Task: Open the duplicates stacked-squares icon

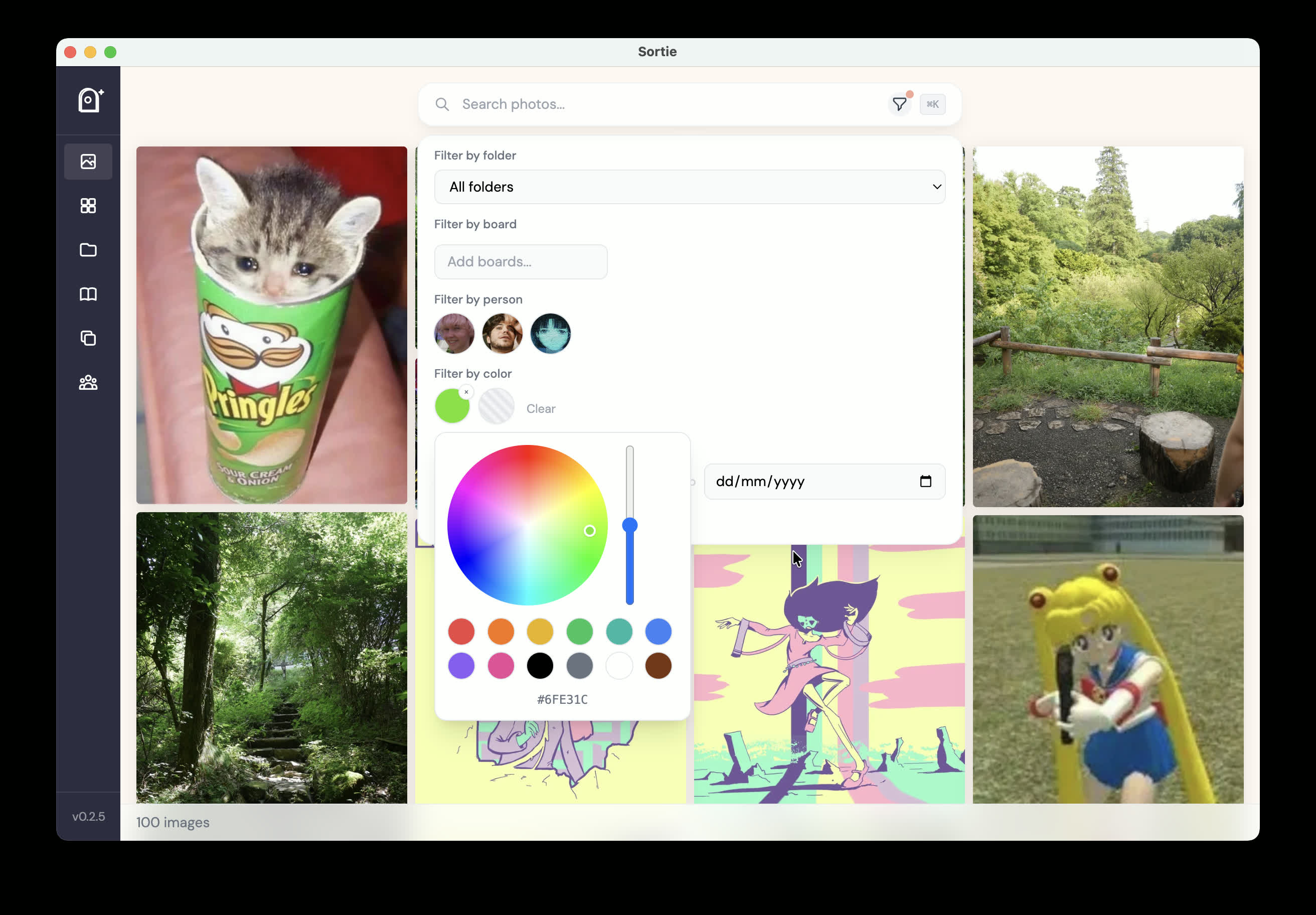Action: click(88, 338)
